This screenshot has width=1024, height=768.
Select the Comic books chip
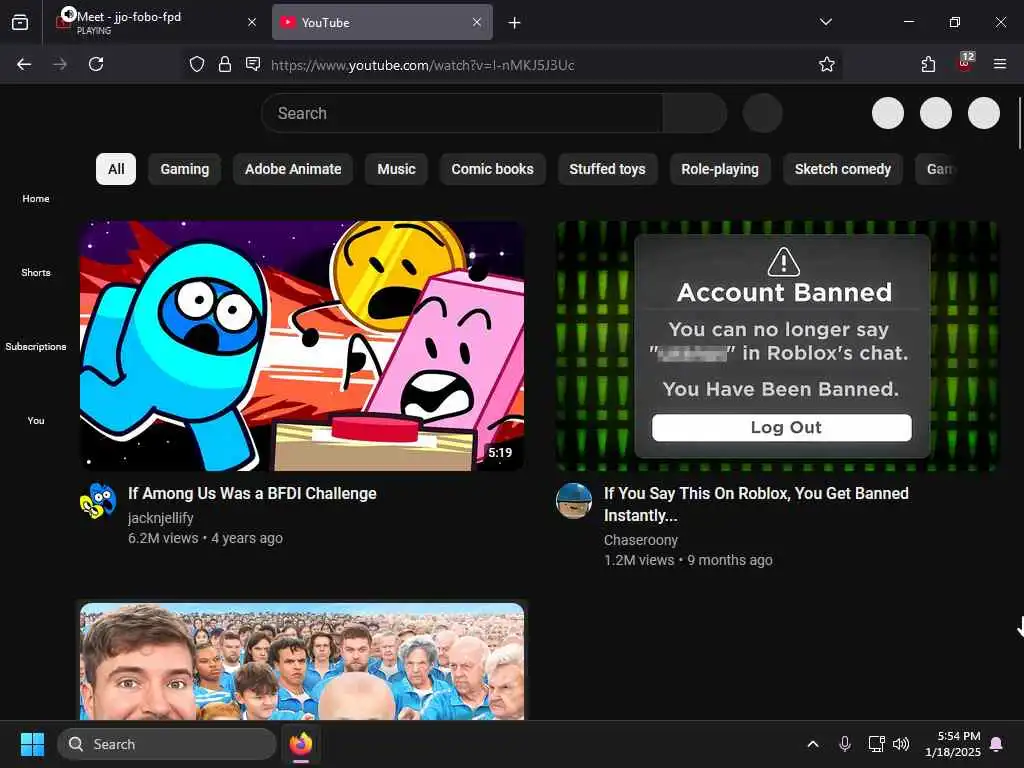492,169
